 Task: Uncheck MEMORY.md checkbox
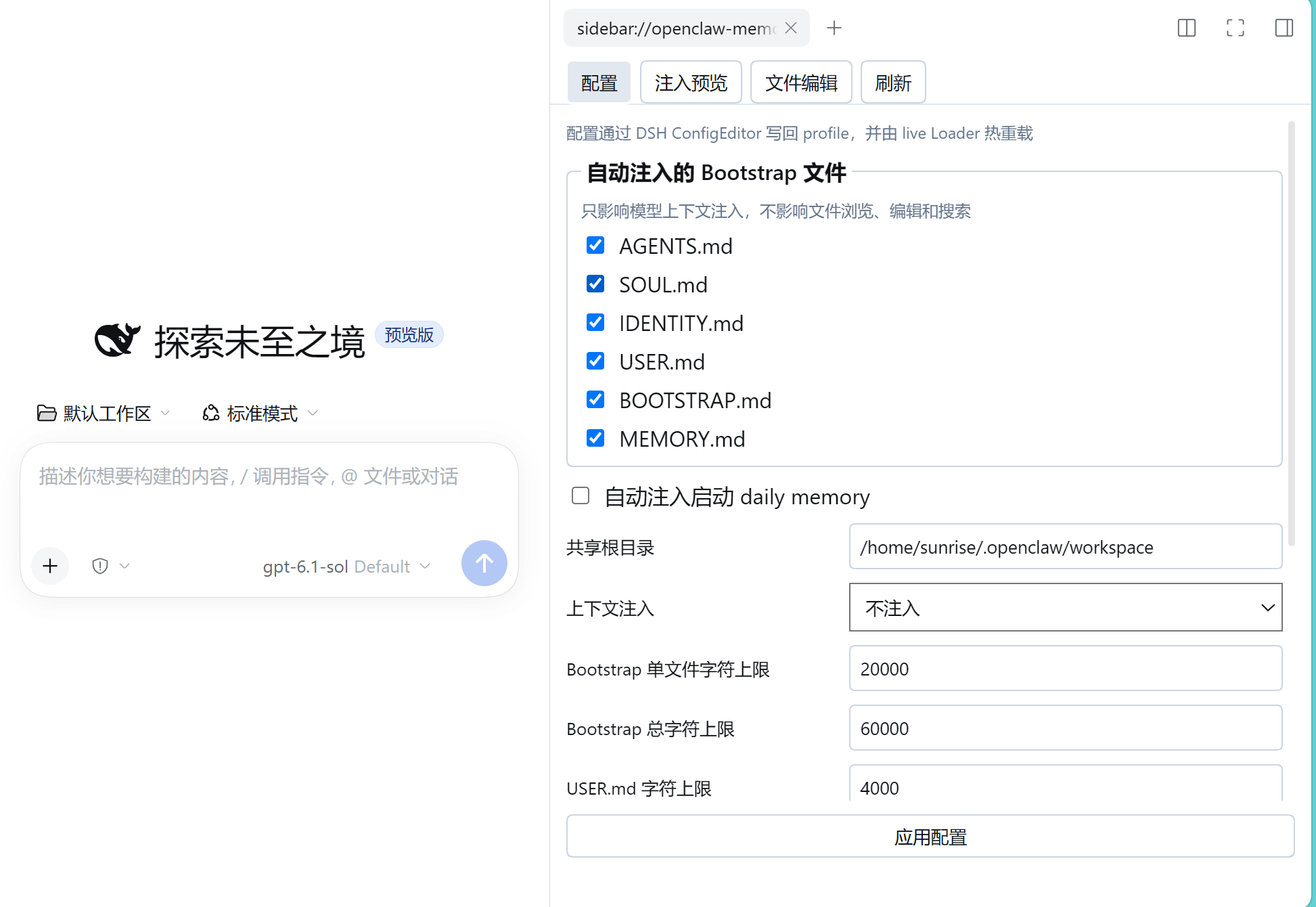click(x=595, y=438)
